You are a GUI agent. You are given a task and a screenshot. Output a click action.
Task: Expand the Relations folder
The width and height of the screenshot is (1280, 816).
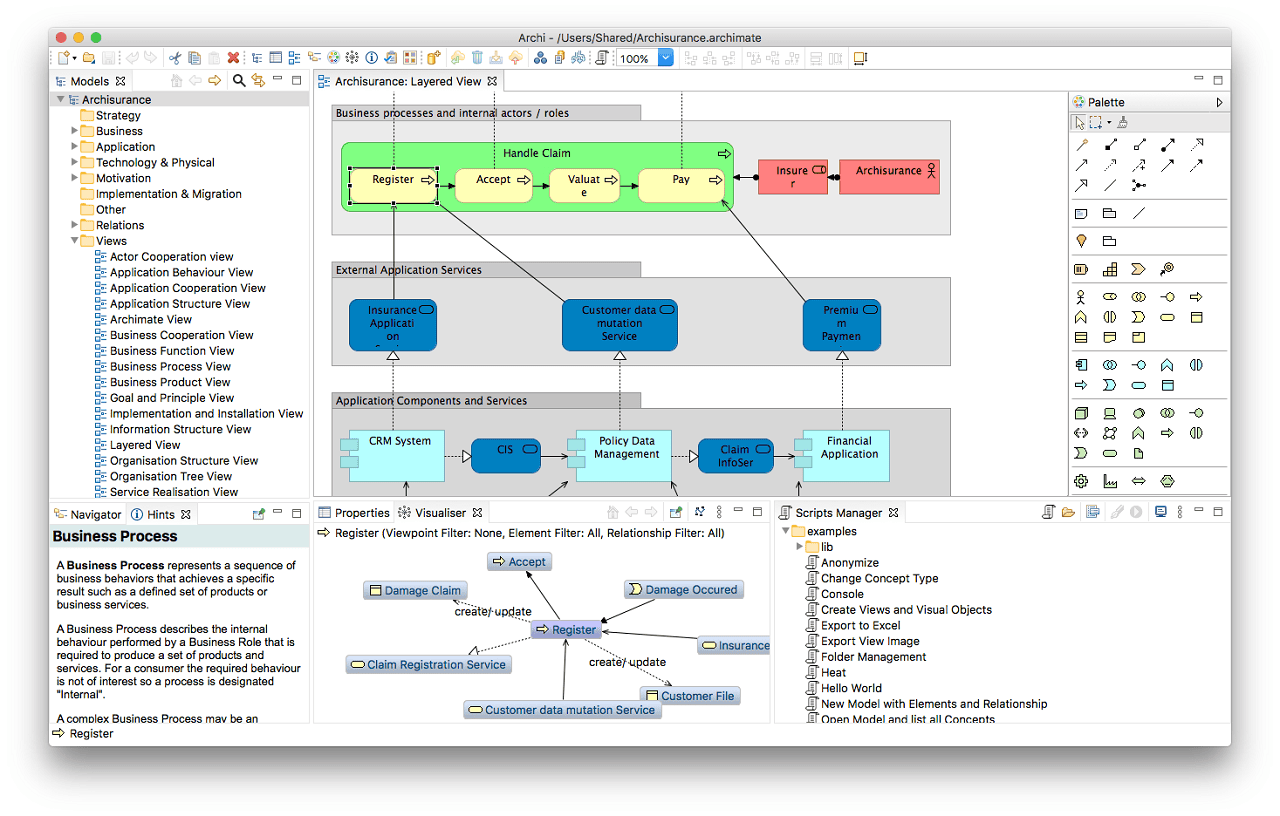pyautogui.click(x=74, y=225)
